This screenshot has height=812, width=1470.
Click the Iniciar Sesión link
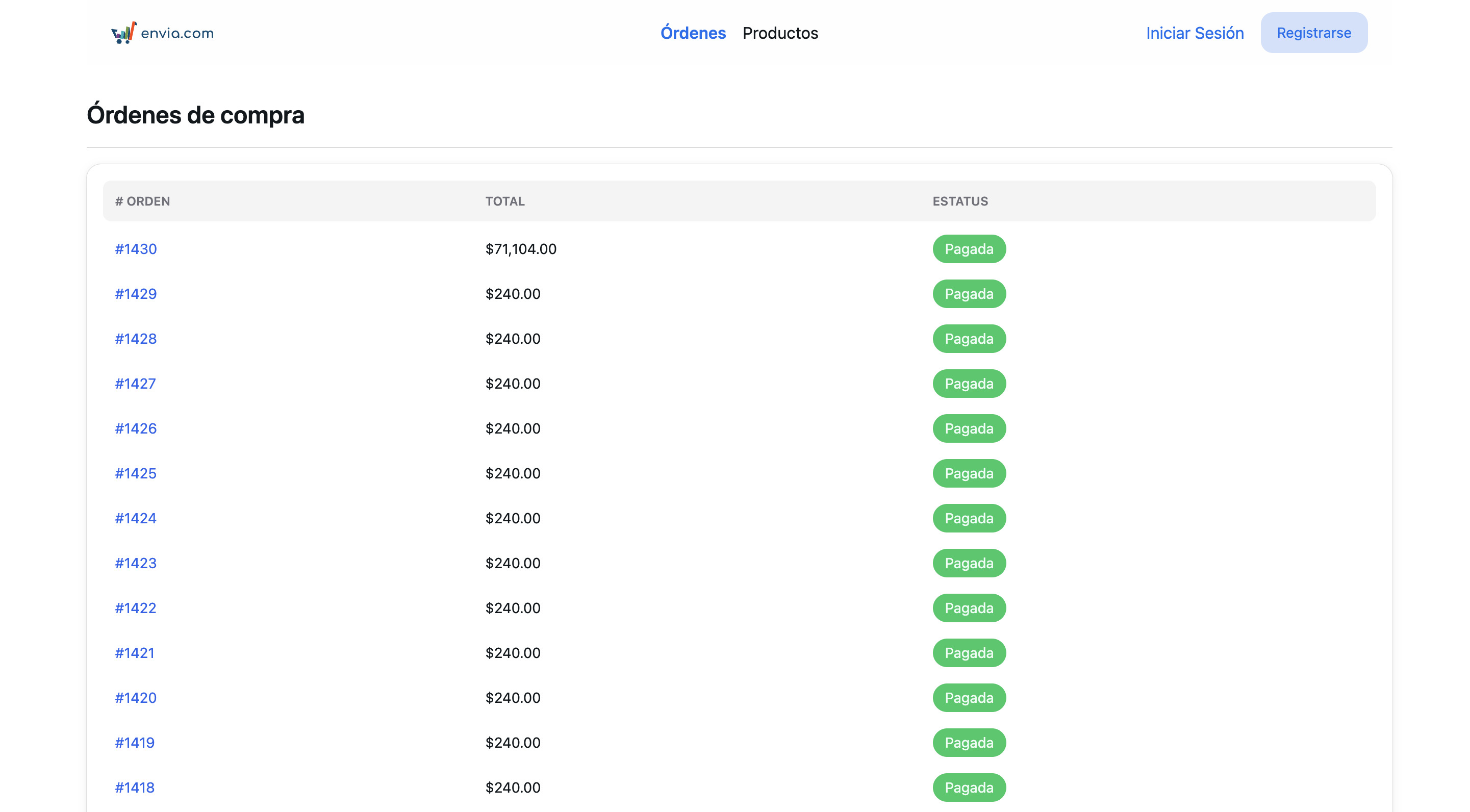coord(1195,33)
